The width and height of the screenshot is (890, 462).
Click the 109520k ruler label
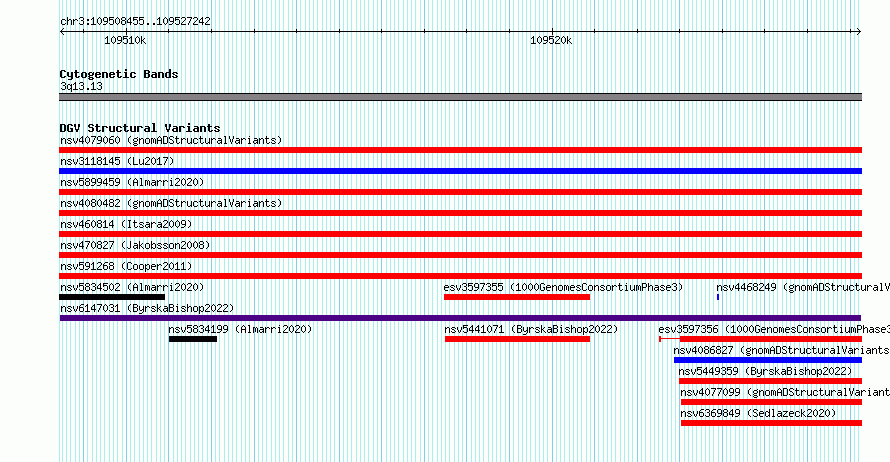click(551, 40)
